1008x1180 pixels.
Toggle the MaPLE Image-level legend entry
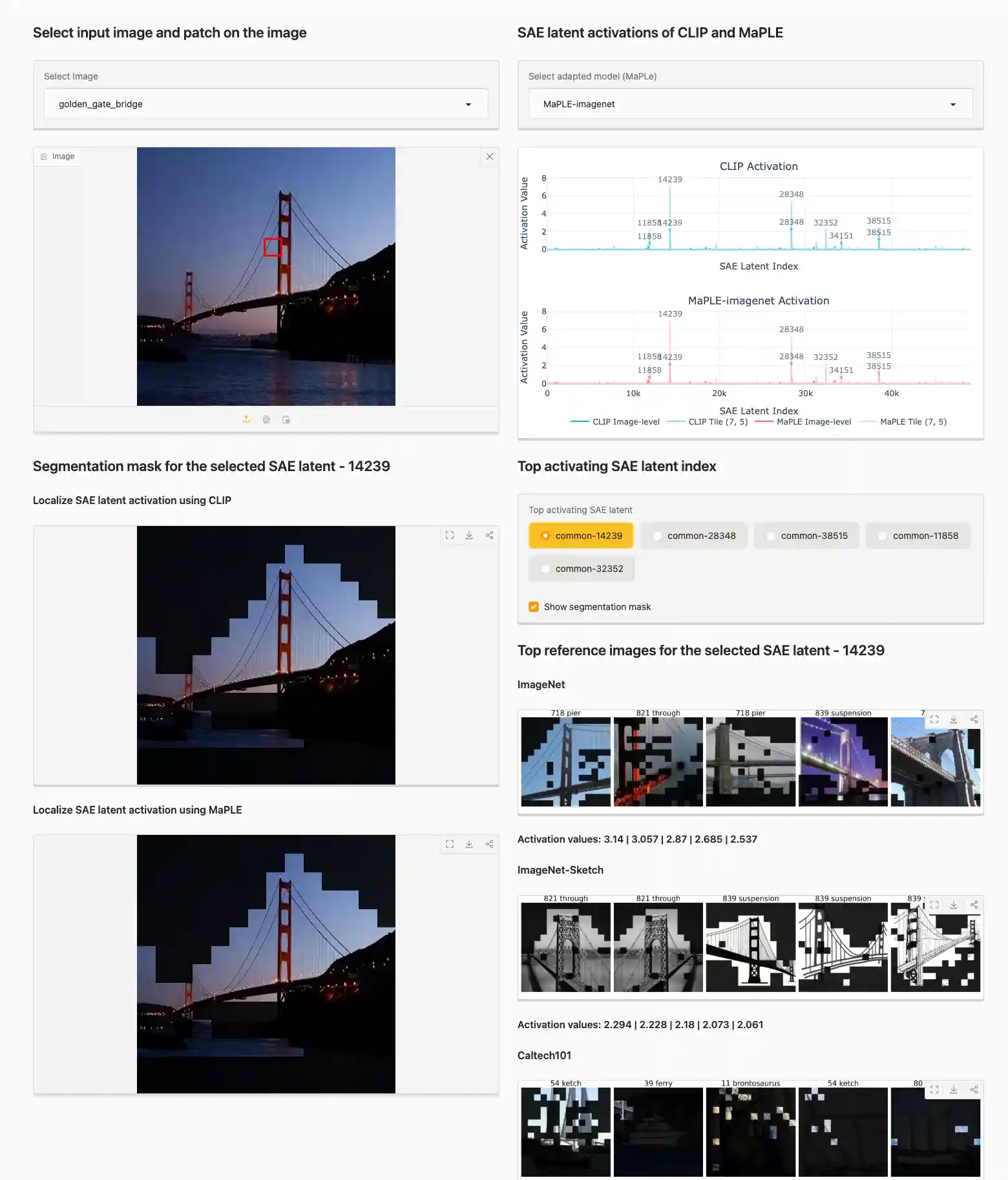803,422
